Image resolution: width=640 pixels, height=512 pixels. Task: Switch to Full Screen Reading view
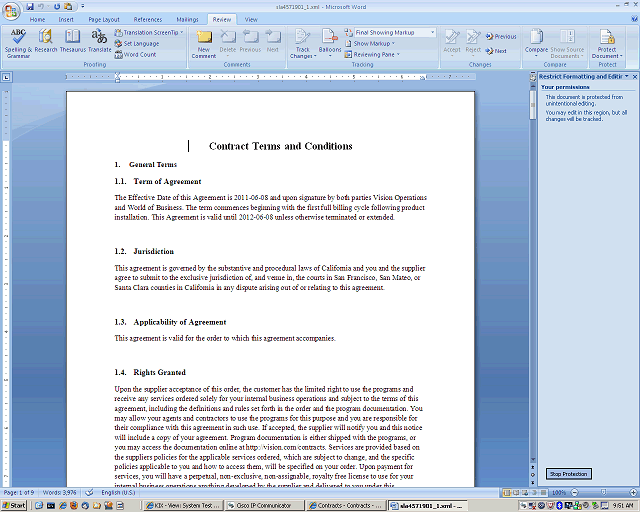pyautogui.click(x=516, y=492)
